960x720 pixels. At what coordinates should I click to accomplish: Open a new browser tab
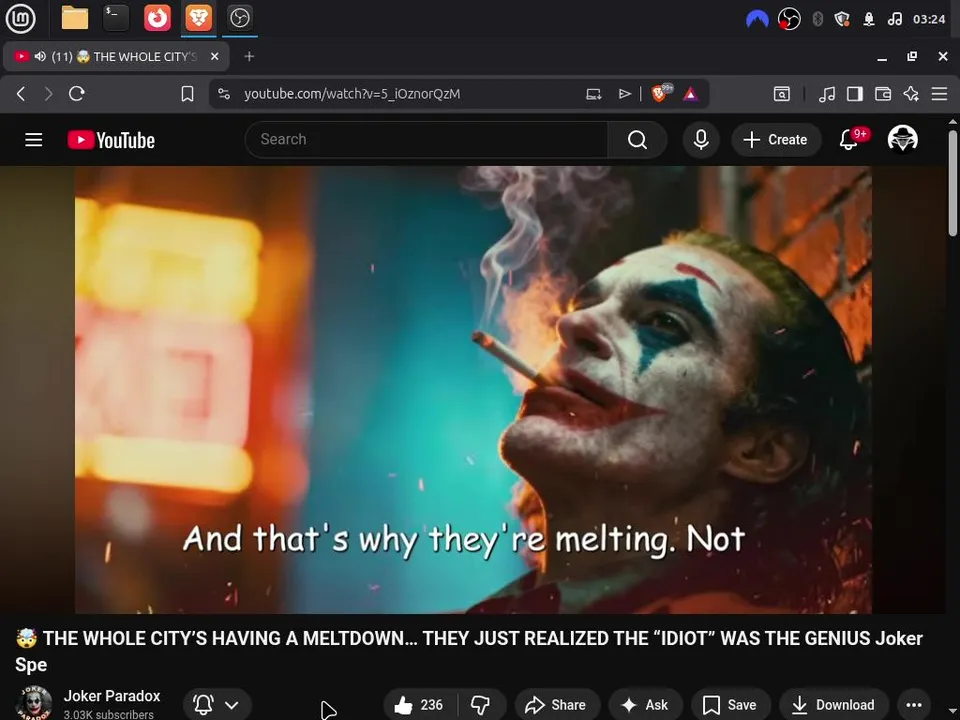[x=249, y=56]
